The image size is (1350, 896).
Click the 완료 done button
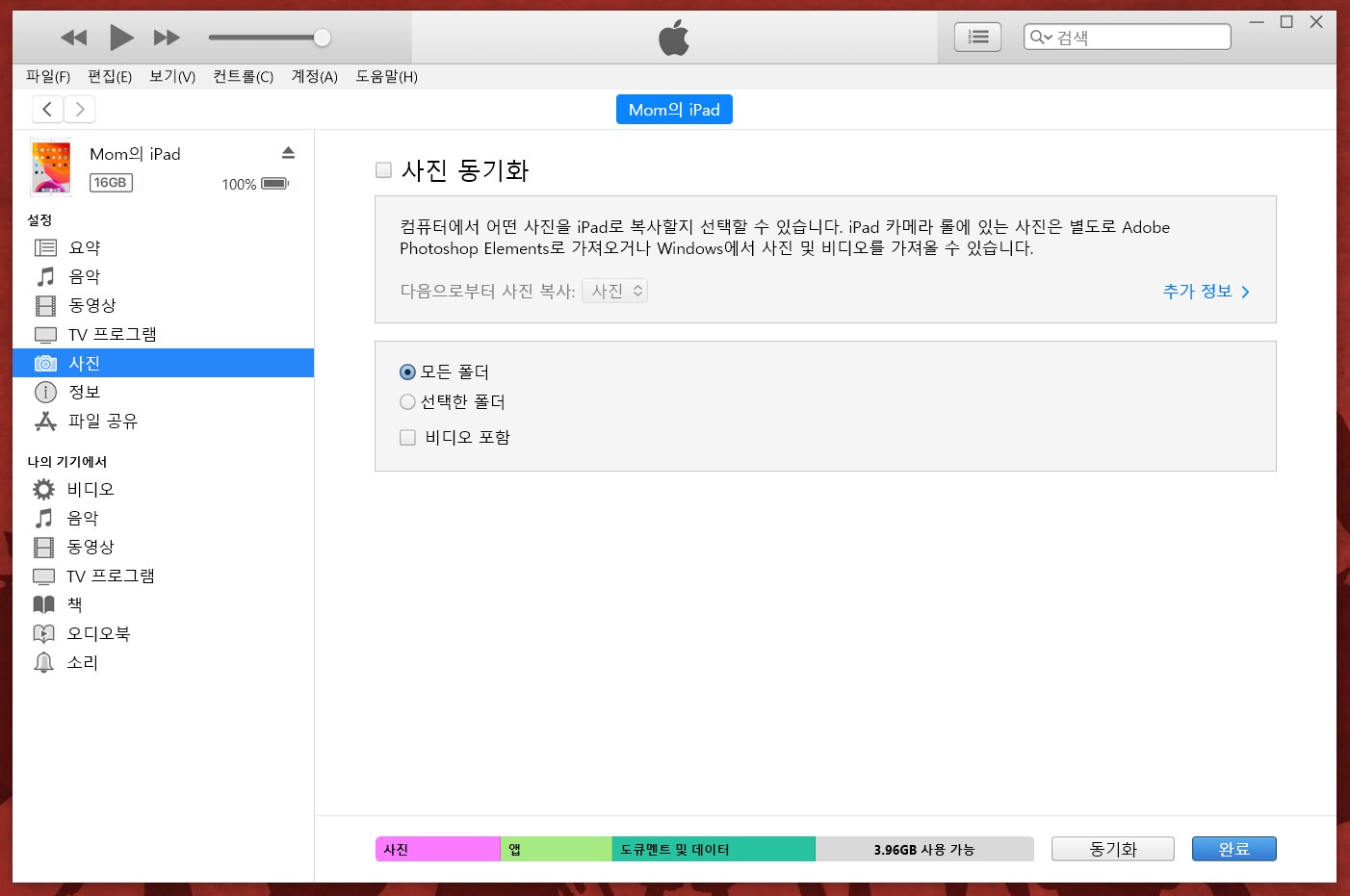(1234, 849)
